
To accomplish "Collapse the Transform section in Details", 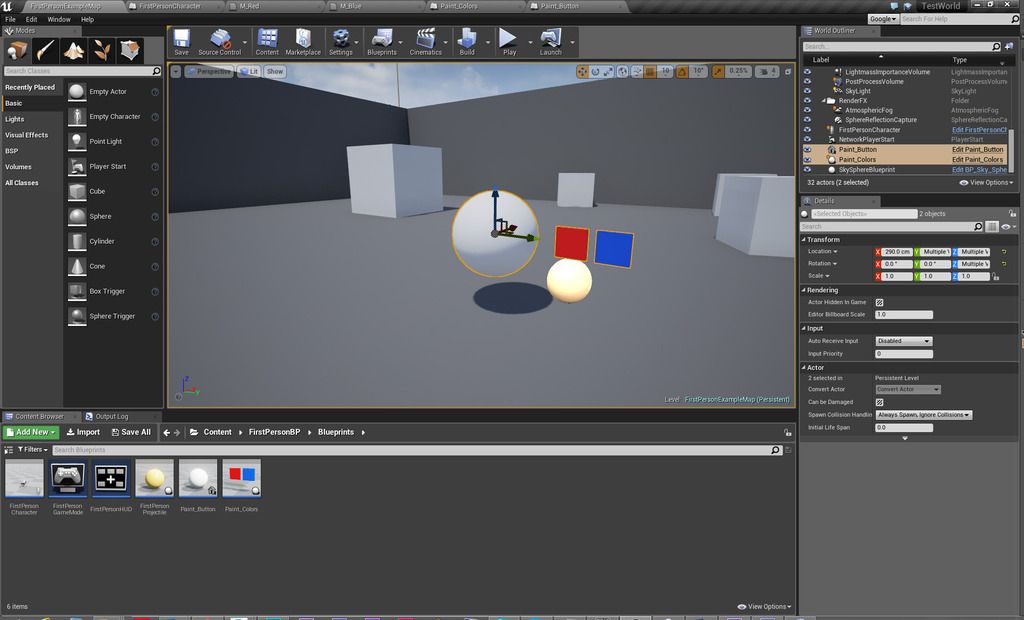I will point(804,240).
